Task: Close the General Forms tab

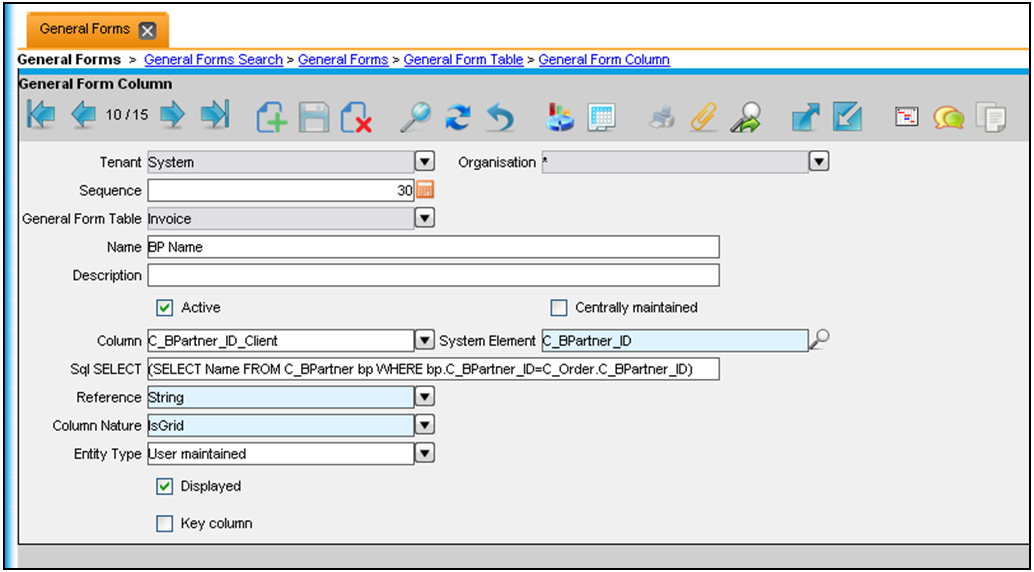Action: (147, 30)
